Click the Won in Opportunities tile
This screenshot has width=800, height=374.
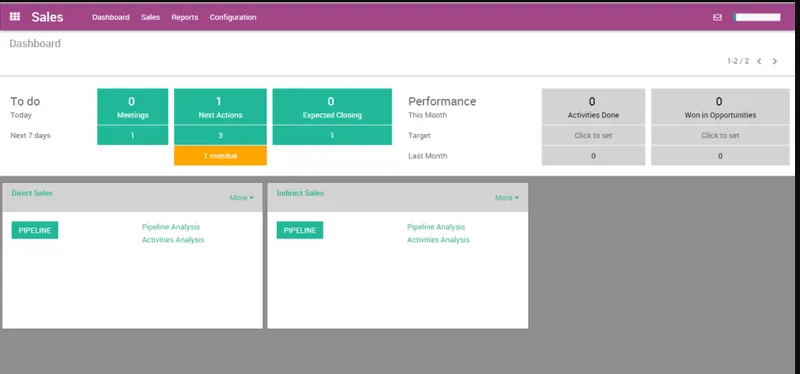pos(720,107)
